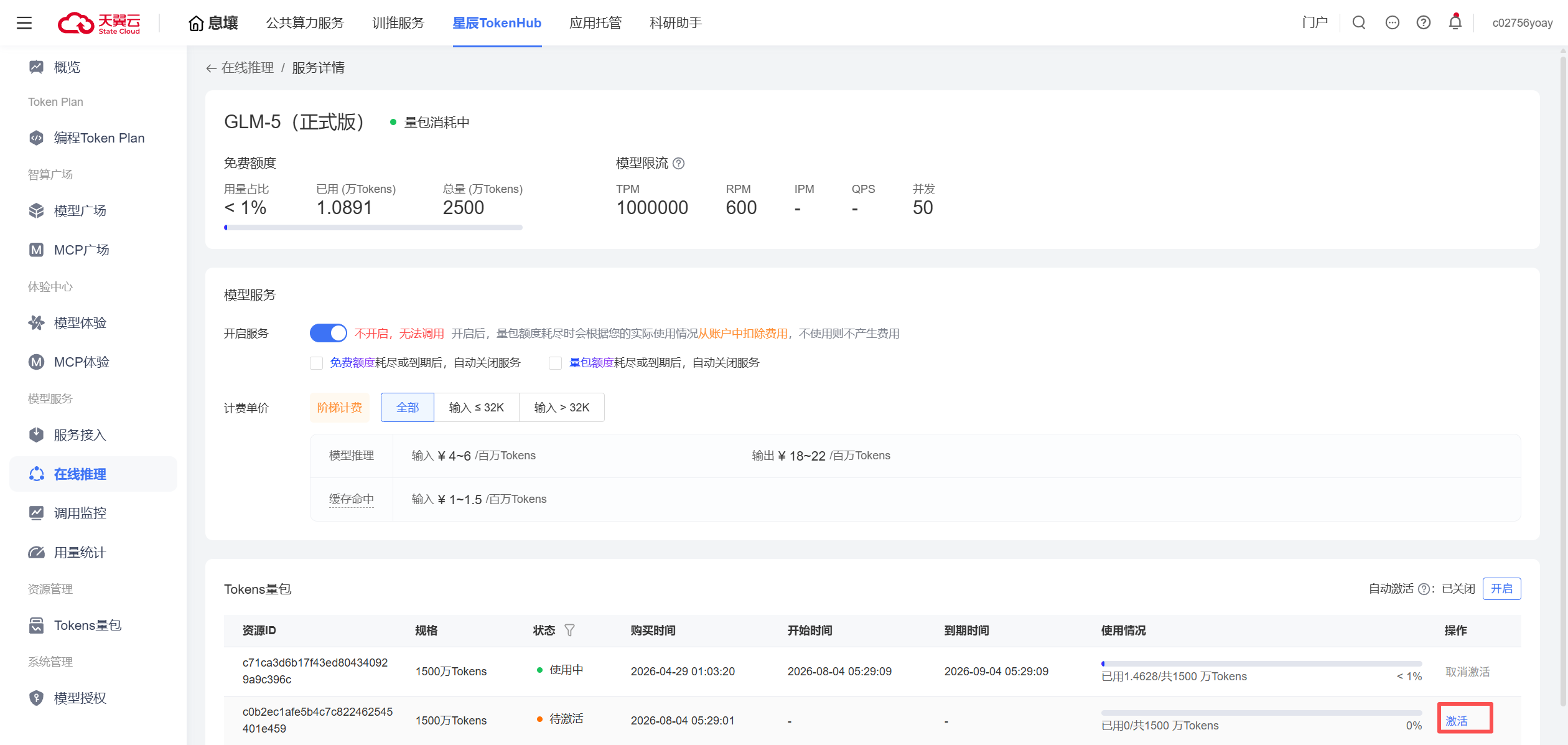Image resolution: width=1568 pixels, height=745 pixels.
Task: Click the 概览 sidebar icon
Action: (36, 67)
